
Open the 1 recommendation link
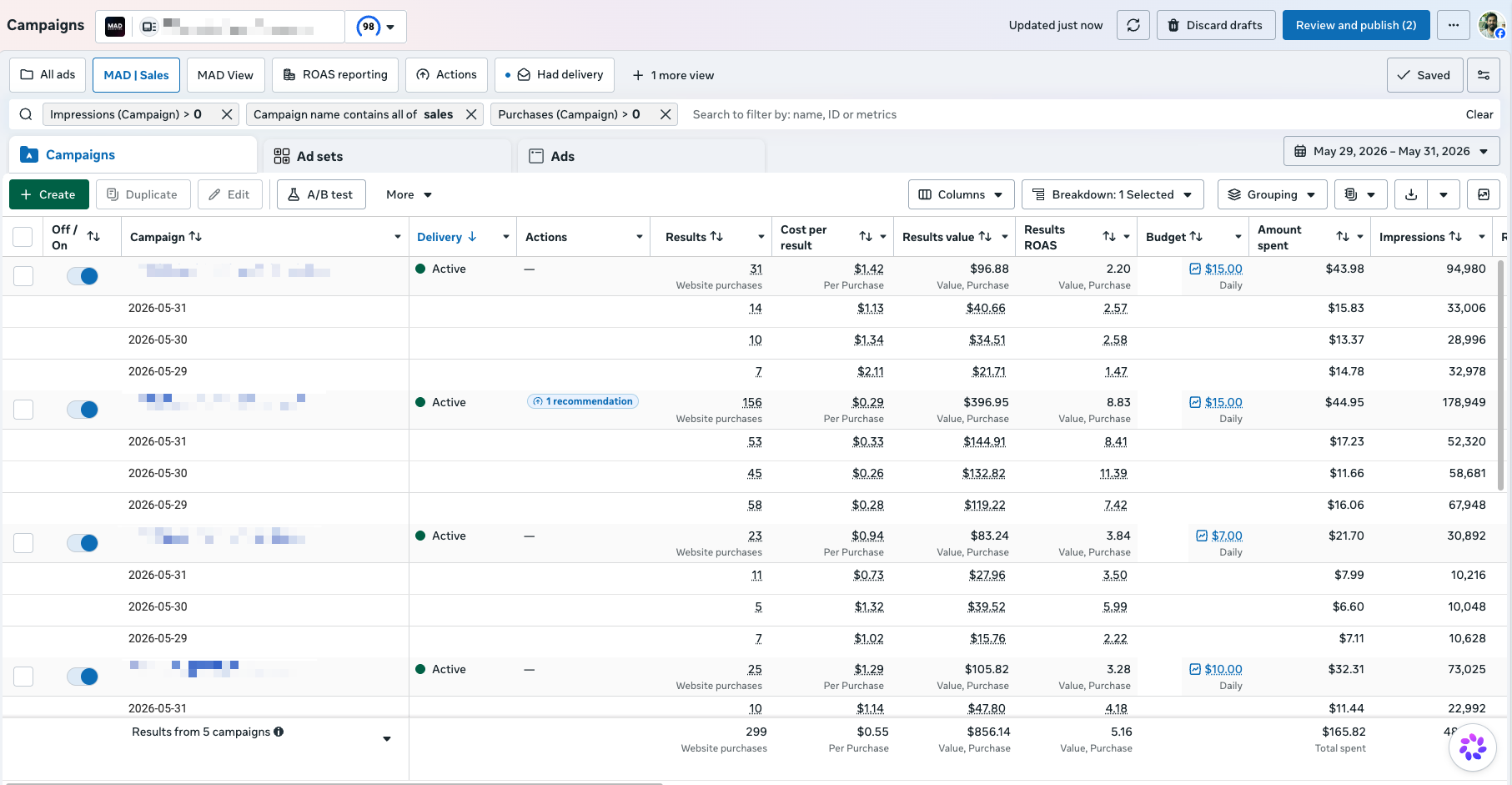583,401
